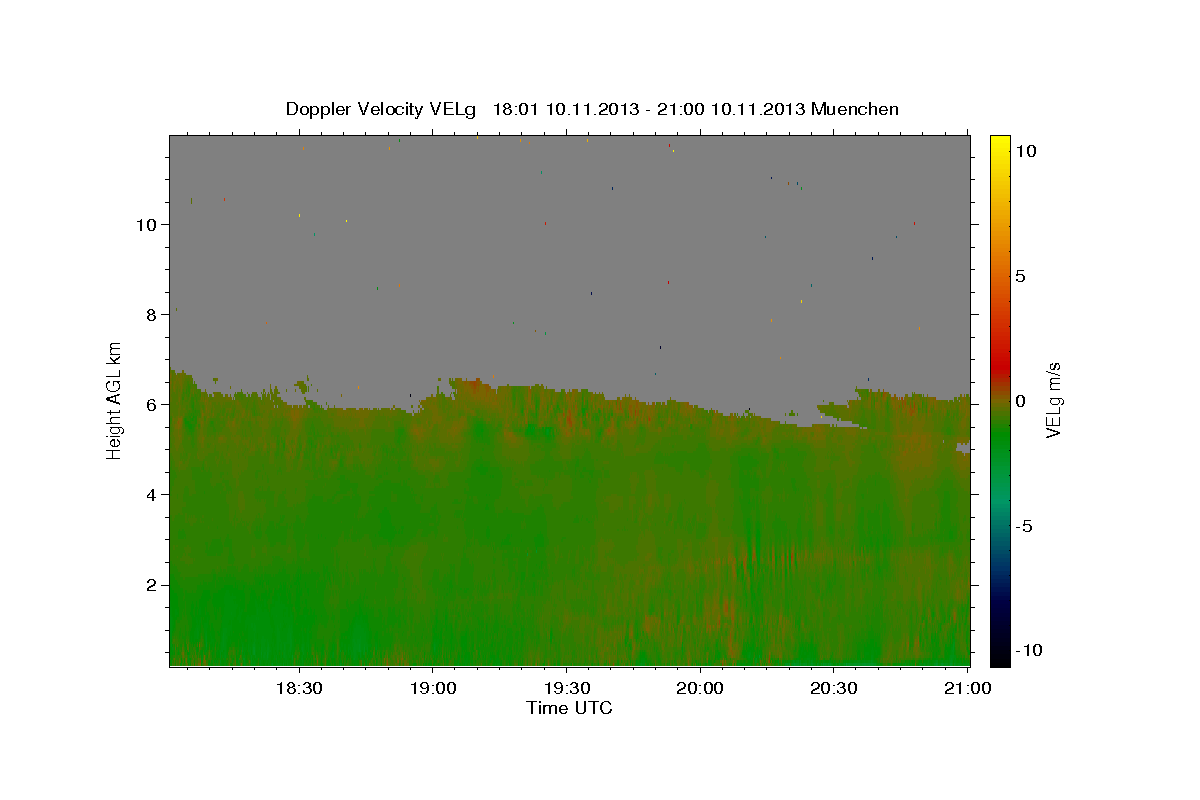Click the end date '21:00 10.11.2013' in the title

(x=732, y=109)
